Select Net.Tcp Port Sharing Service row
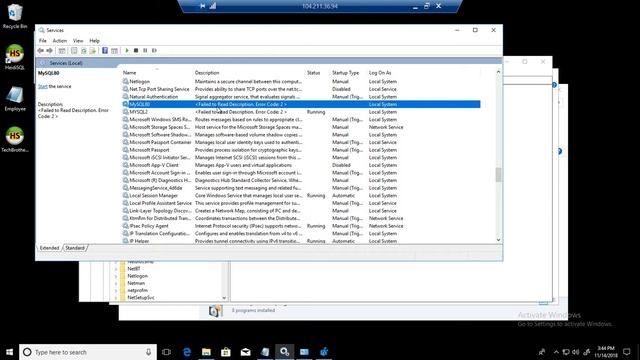The height and width of the screenshot is (360, 640). [301, 89]
